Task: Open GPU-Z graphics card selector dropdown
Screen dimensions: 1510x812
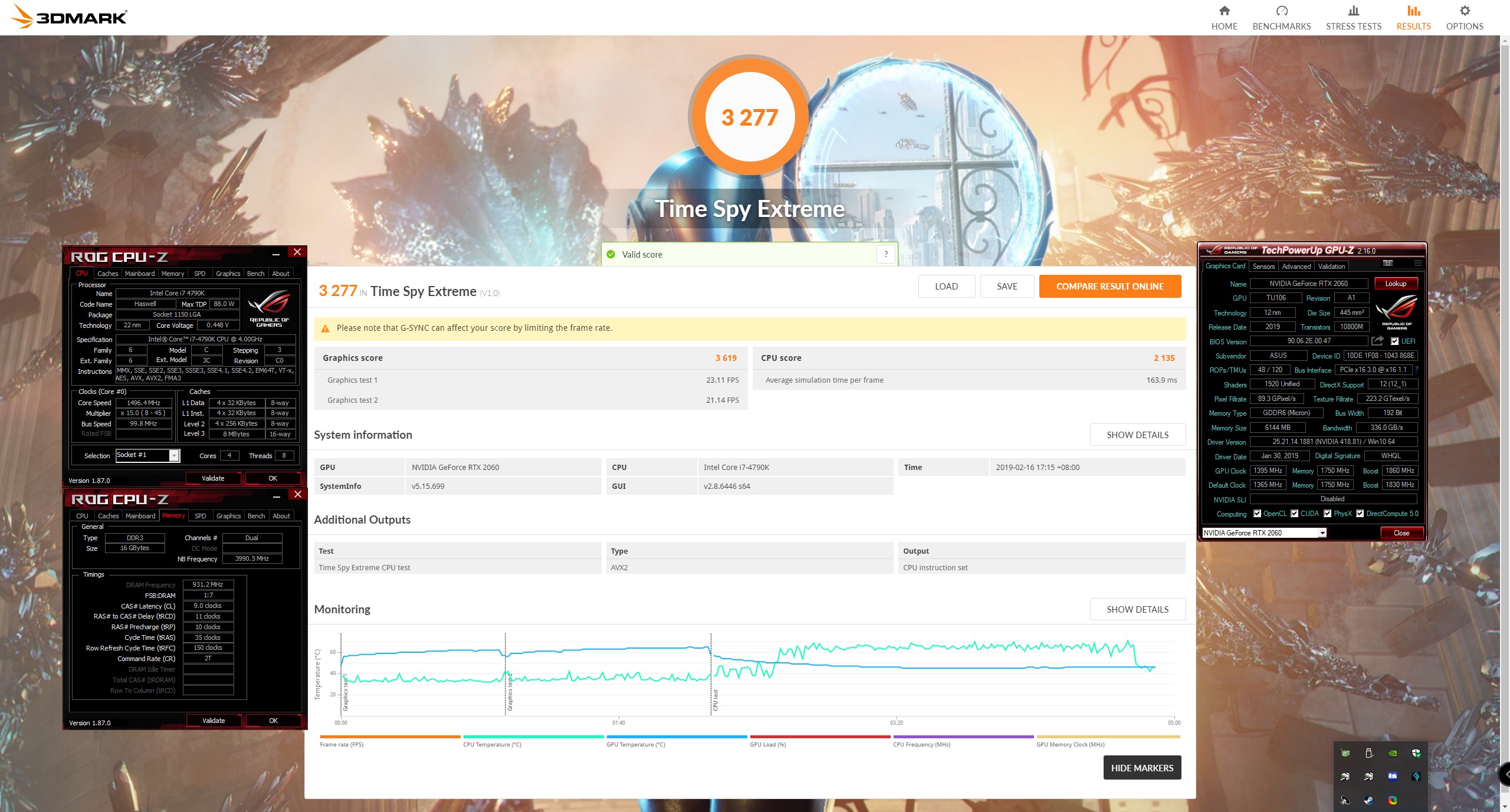Action: tap(1322, 533)
